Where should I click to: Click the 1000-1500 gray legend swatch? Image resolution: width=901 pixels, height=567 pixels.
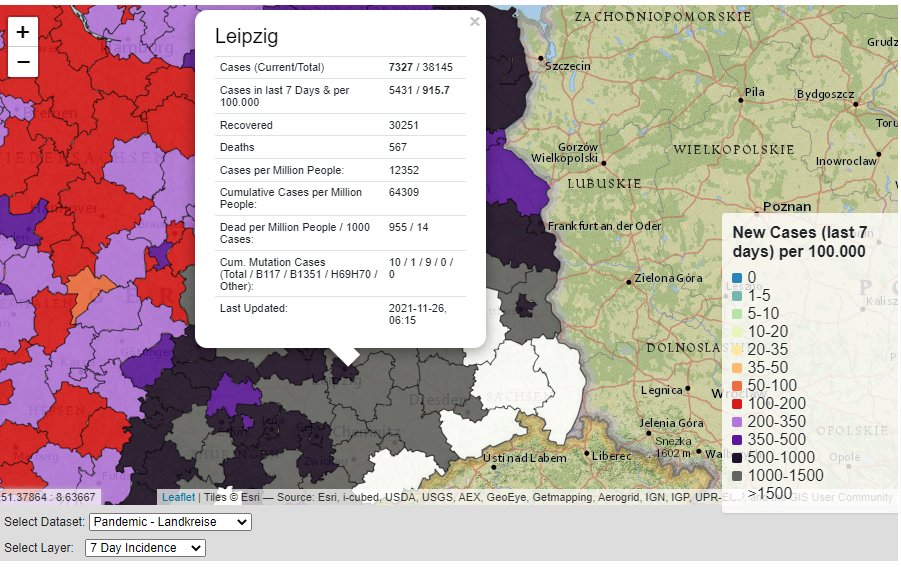(737, 476)
